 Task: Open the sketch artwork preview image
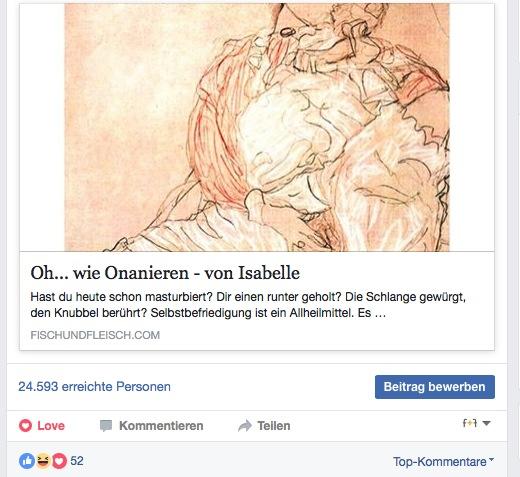click(x=257, y=127)
